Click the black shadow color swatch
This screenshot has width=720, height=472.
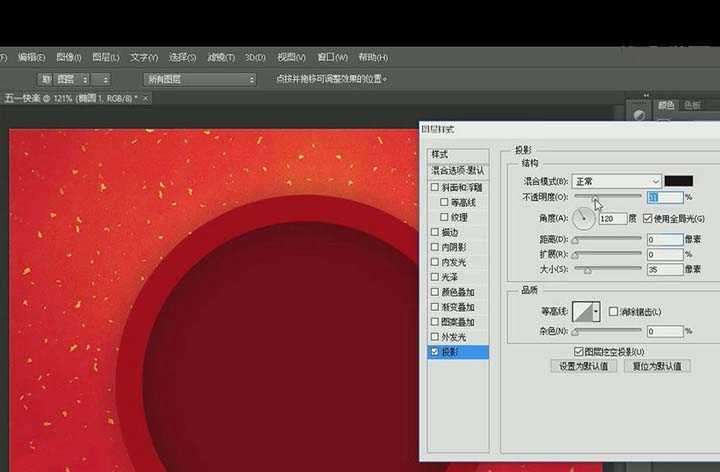coord(679,181)
